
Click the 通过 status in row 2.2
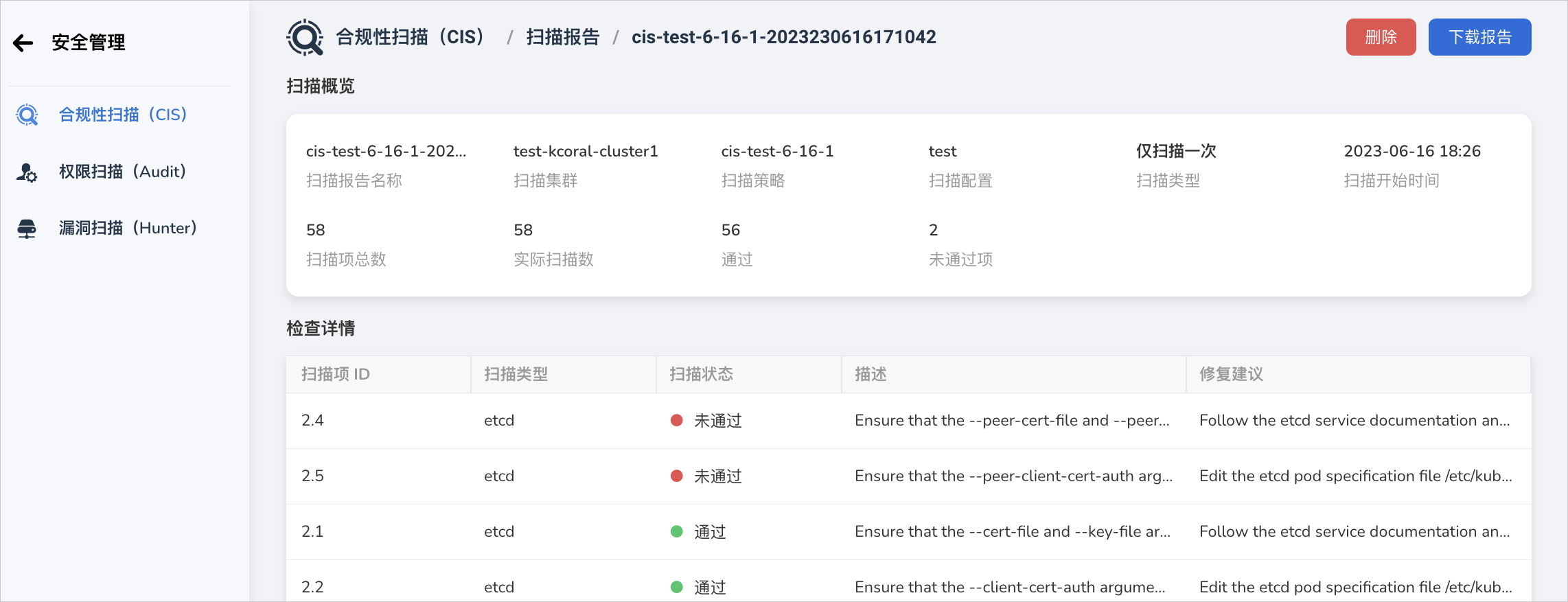click(x=698, y=587)
